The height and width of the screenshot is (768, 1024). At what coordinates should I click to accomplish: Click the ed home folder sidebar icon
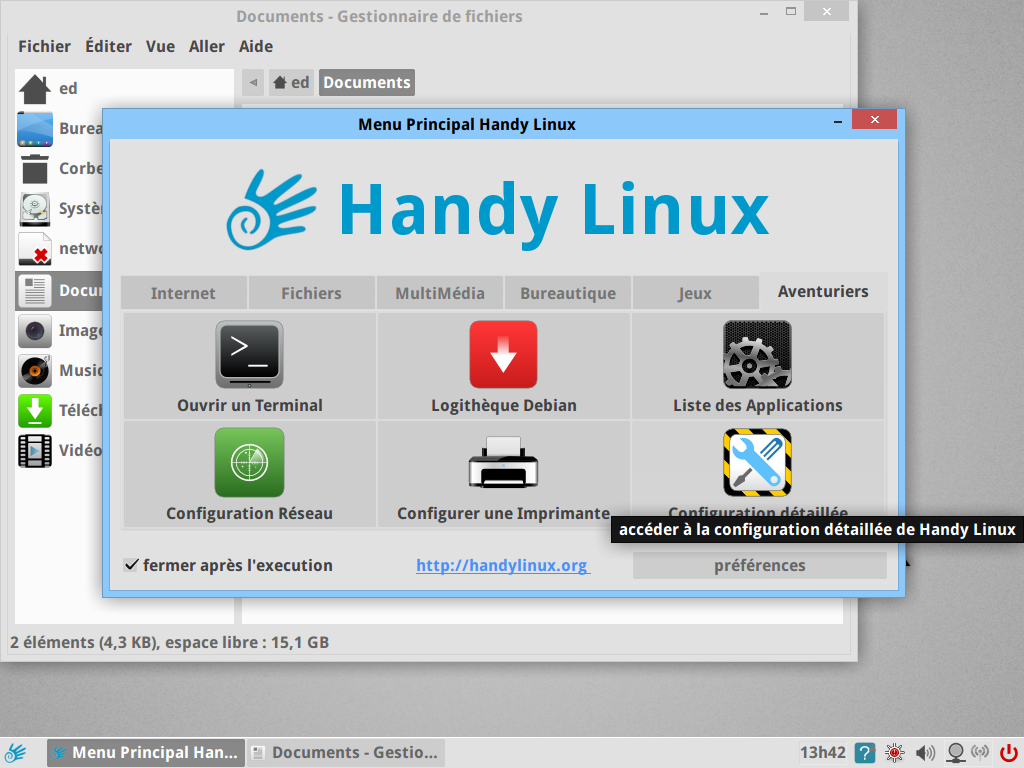35,89
